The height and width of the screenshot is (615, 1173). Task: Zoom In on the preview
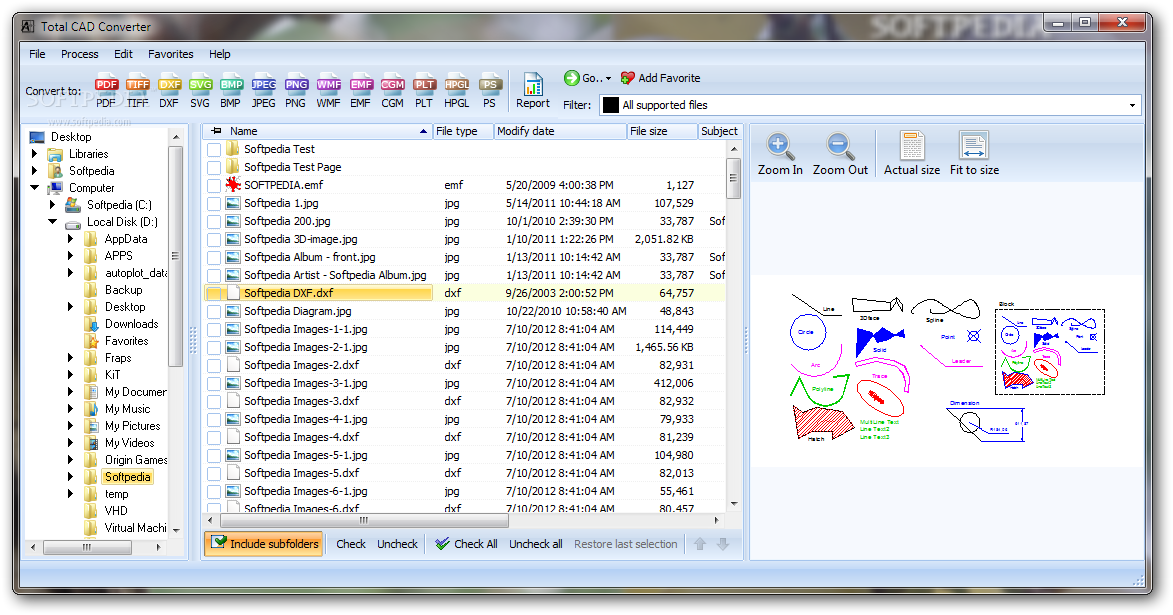pyautogui.click(x=780, y=154)
